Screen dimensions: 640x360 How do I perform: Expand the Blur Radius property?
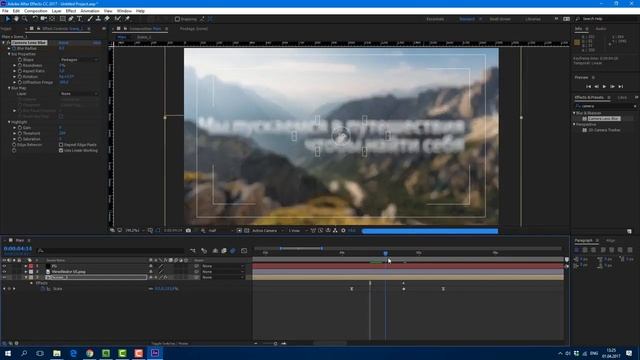[x=9, y=48]
